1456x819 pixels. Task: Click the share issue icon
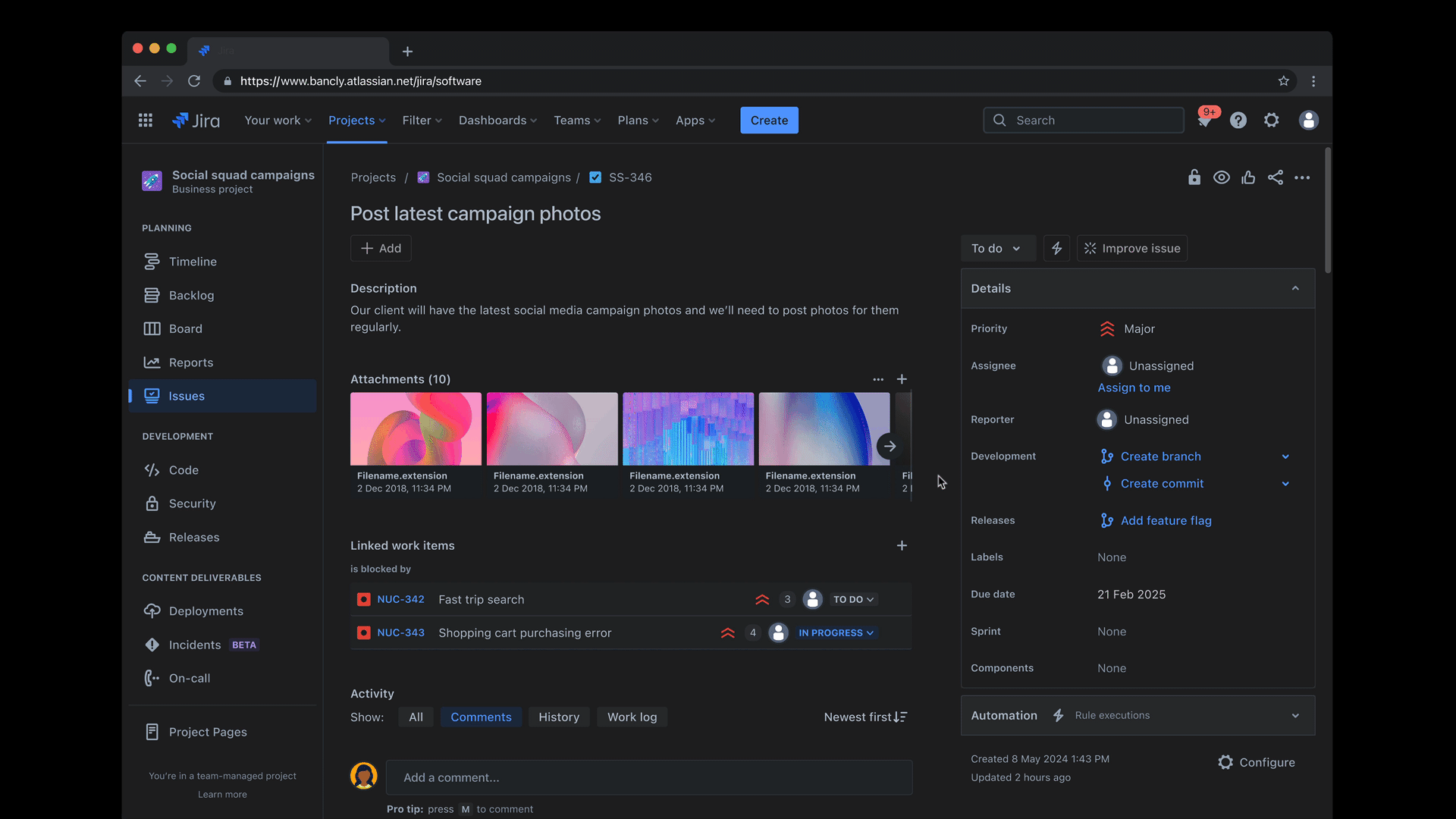tap(1276, 177)
